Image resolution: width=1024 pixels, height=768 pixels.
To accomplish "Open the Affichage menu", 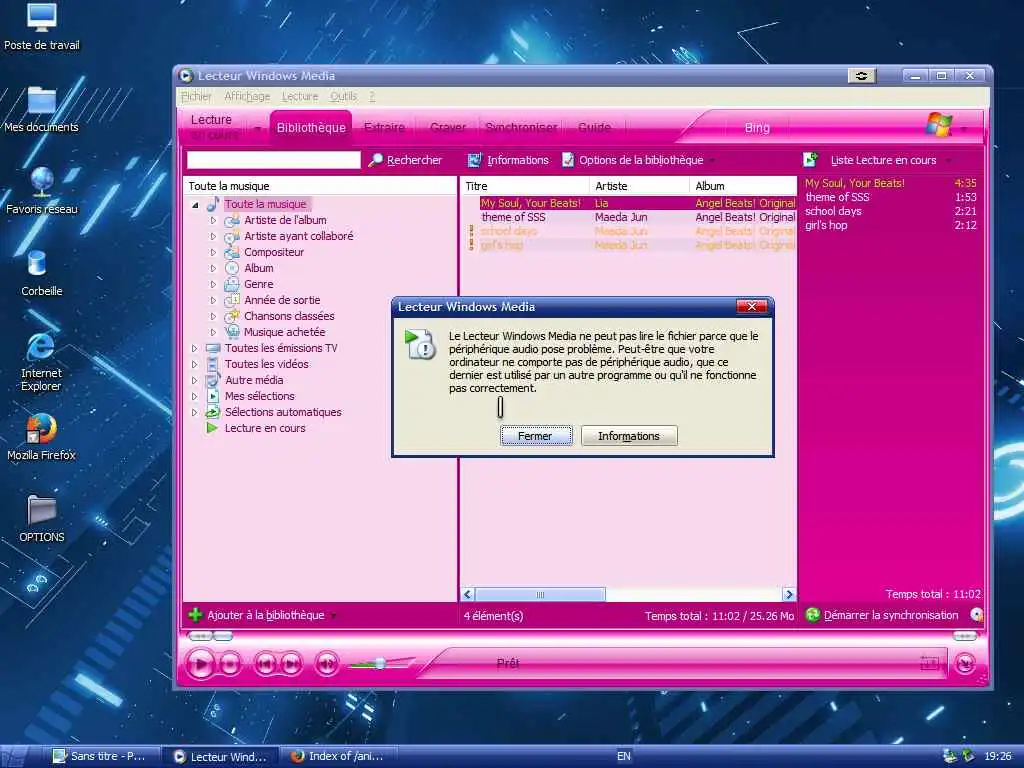I will coord(247,97).
